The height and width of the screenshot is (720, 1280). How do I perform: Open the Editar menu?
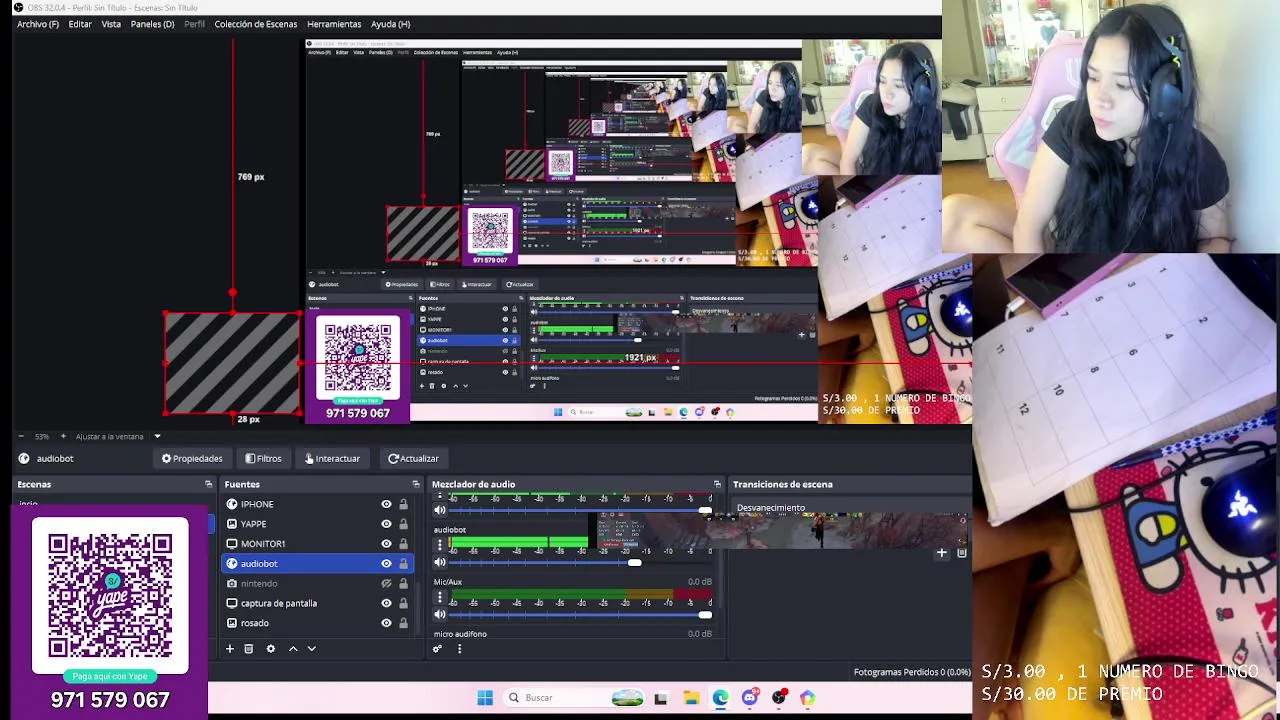tap(80, 24)
